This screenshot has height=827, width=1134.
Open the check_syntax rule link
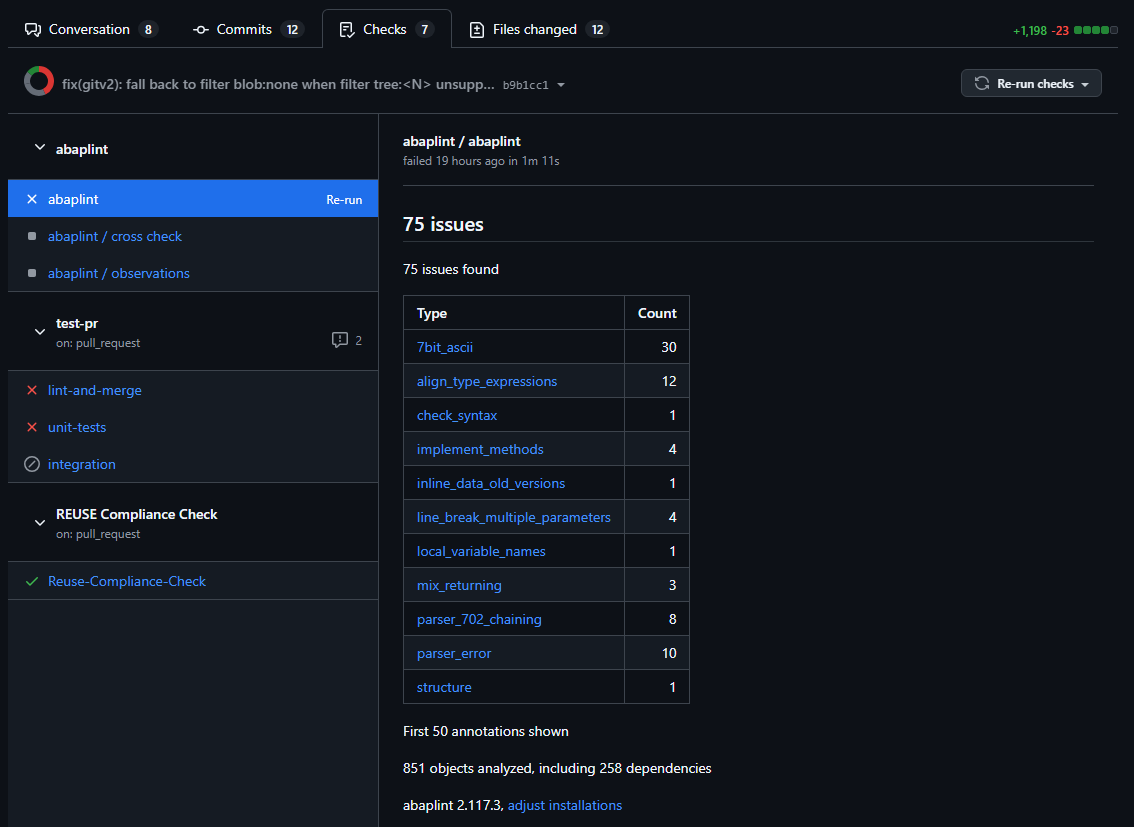click(456, 415)
